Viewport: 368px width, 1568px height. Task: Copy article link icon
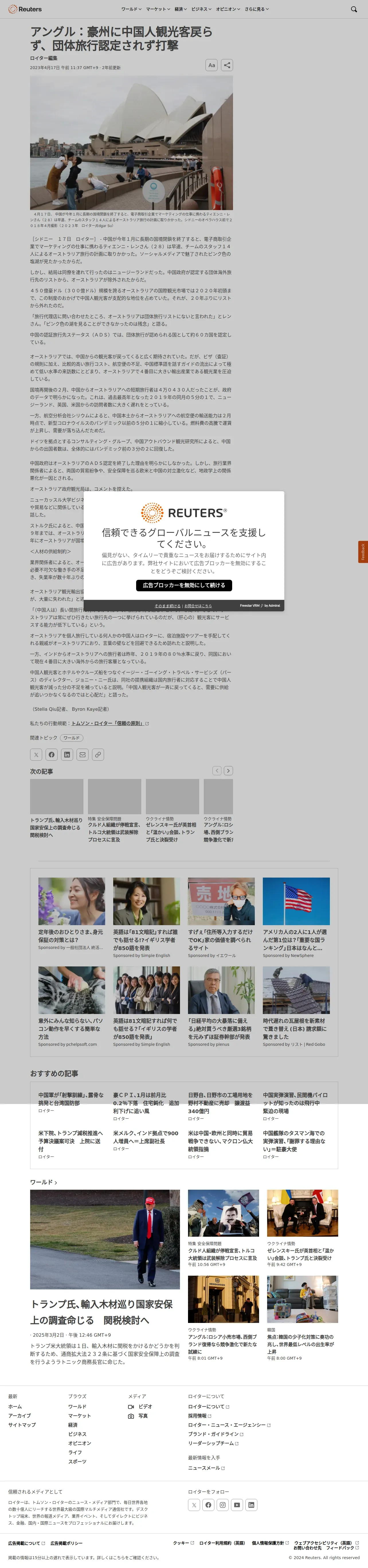pyautogui.click(x=98, y=755)
